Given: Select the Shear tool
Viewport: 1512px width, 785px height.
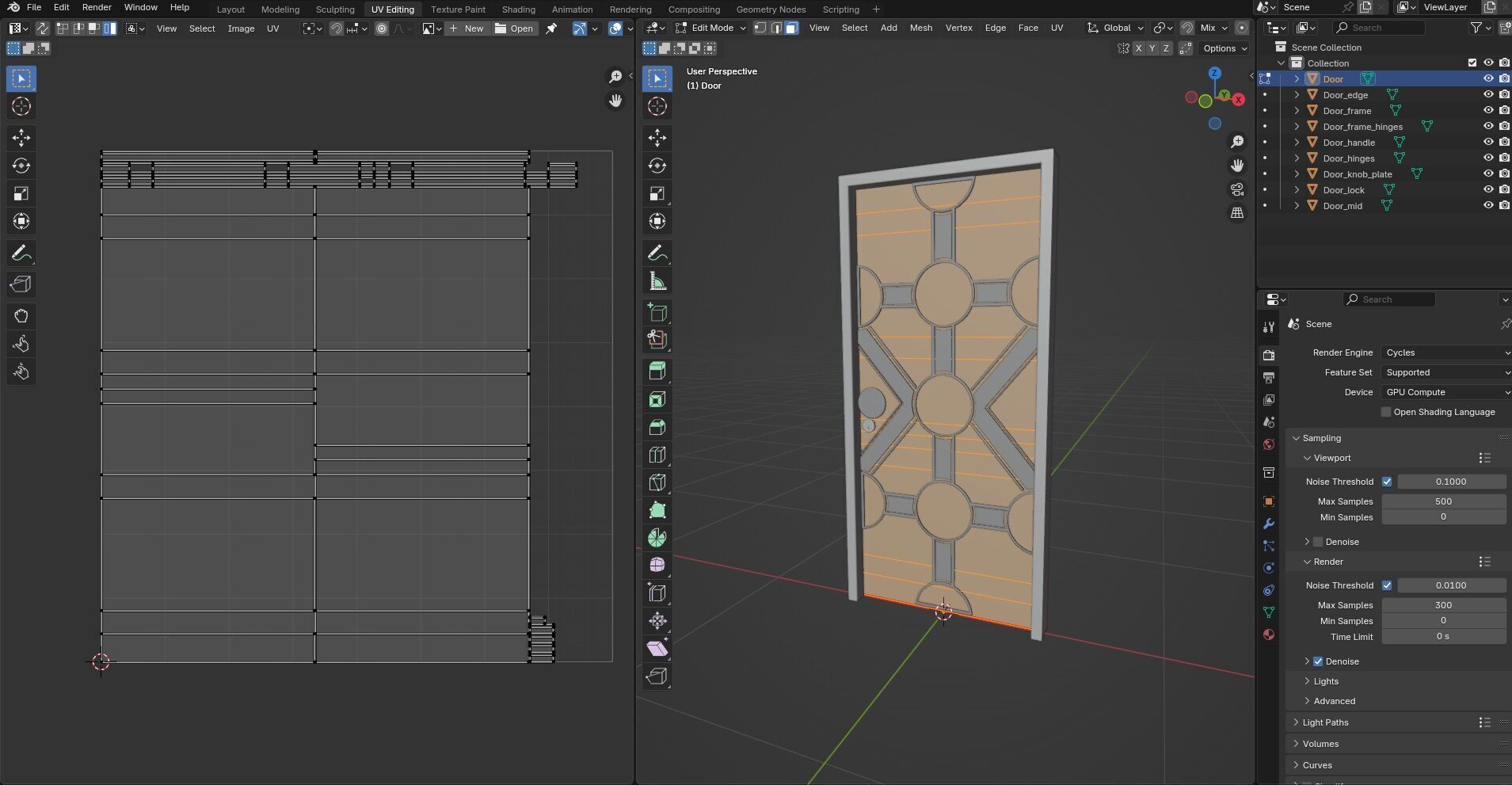Looking at the screenshot, I should tap(657, 649).
